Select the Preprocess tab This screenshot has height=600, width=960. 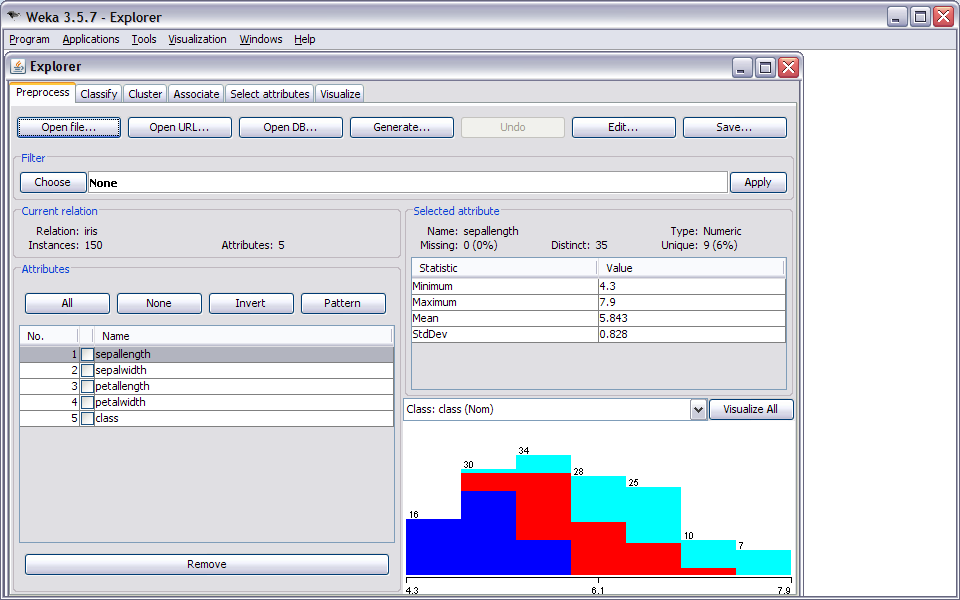pos(43,92)
